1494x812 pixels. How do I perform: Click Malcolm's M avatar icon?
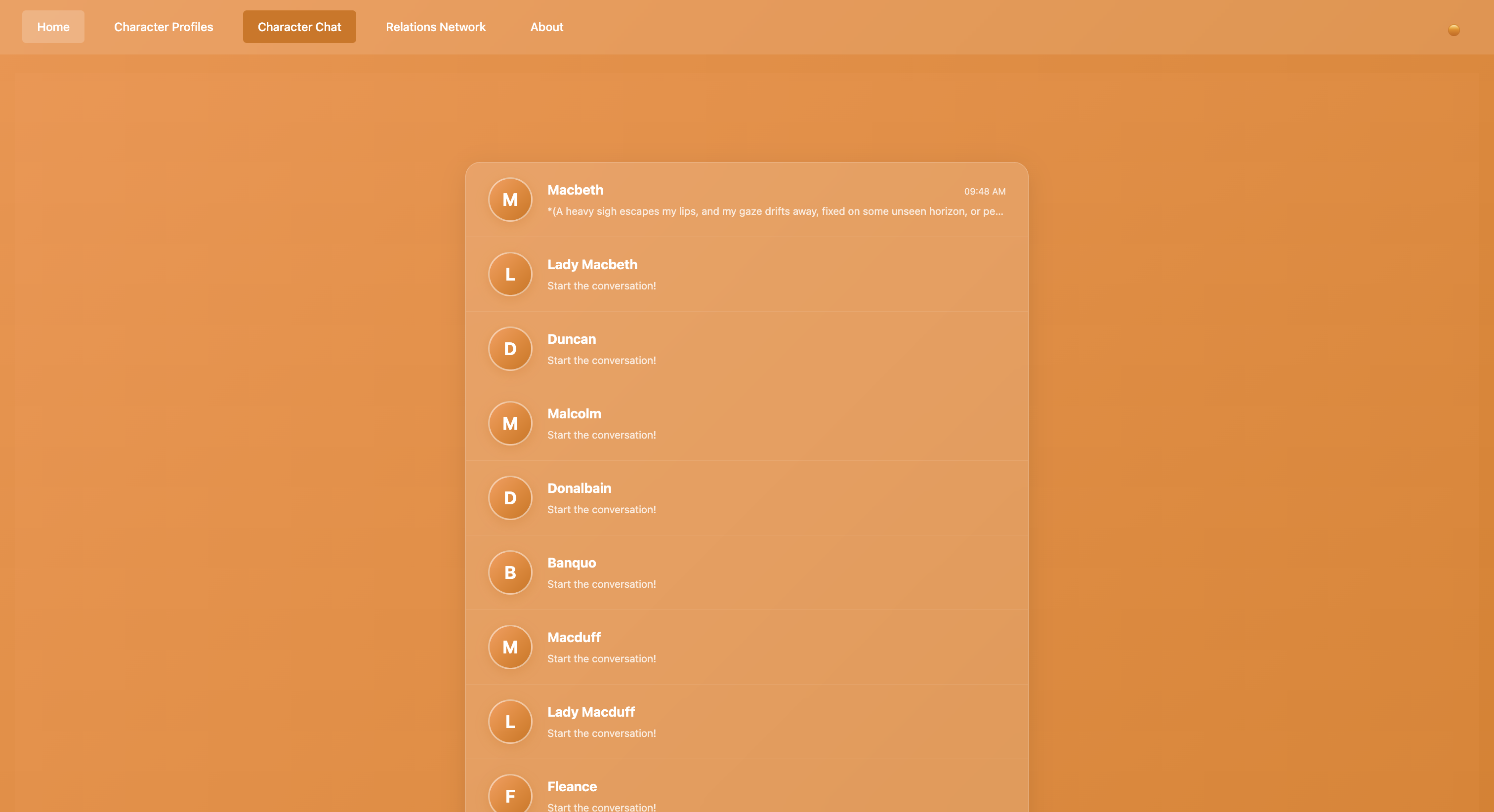[x=510, y=423]
